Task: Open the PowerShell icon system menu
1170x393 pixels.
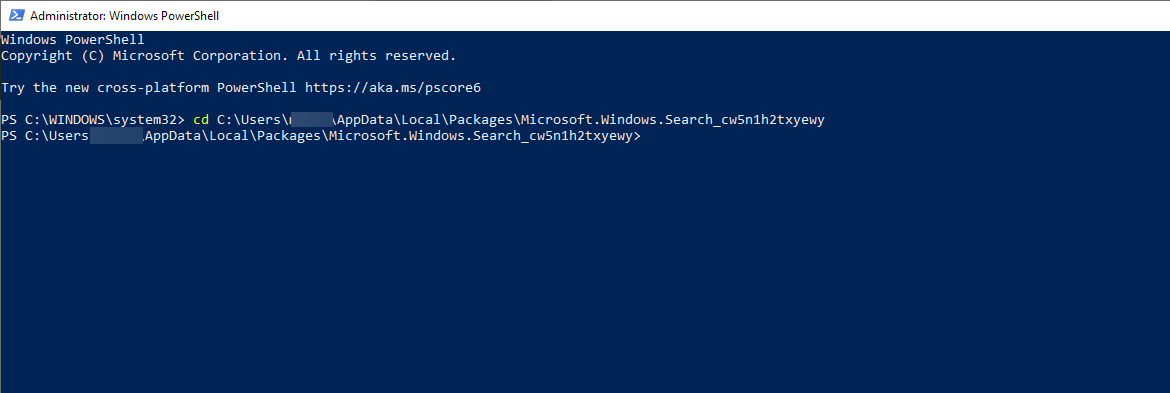Action: click(16, 16)
